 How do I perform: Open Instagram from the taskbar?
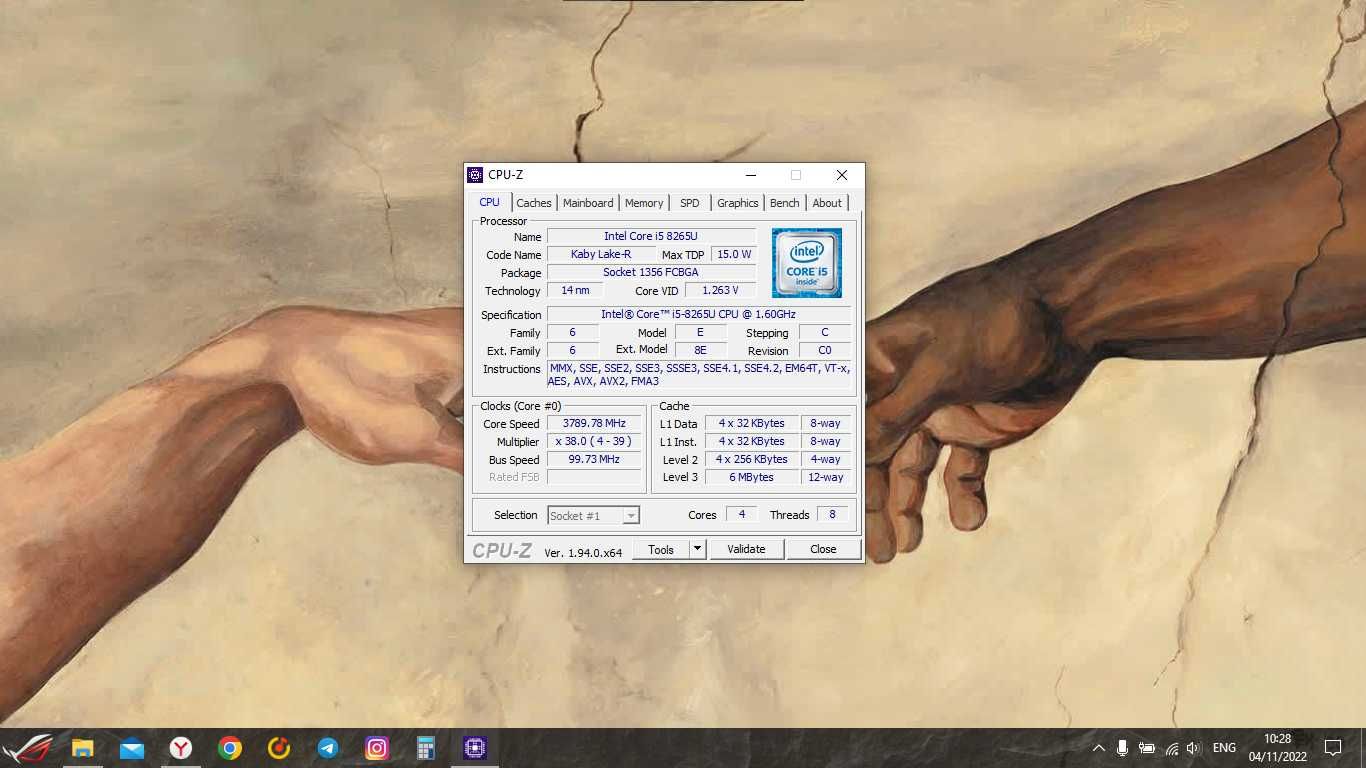[377, 748]
